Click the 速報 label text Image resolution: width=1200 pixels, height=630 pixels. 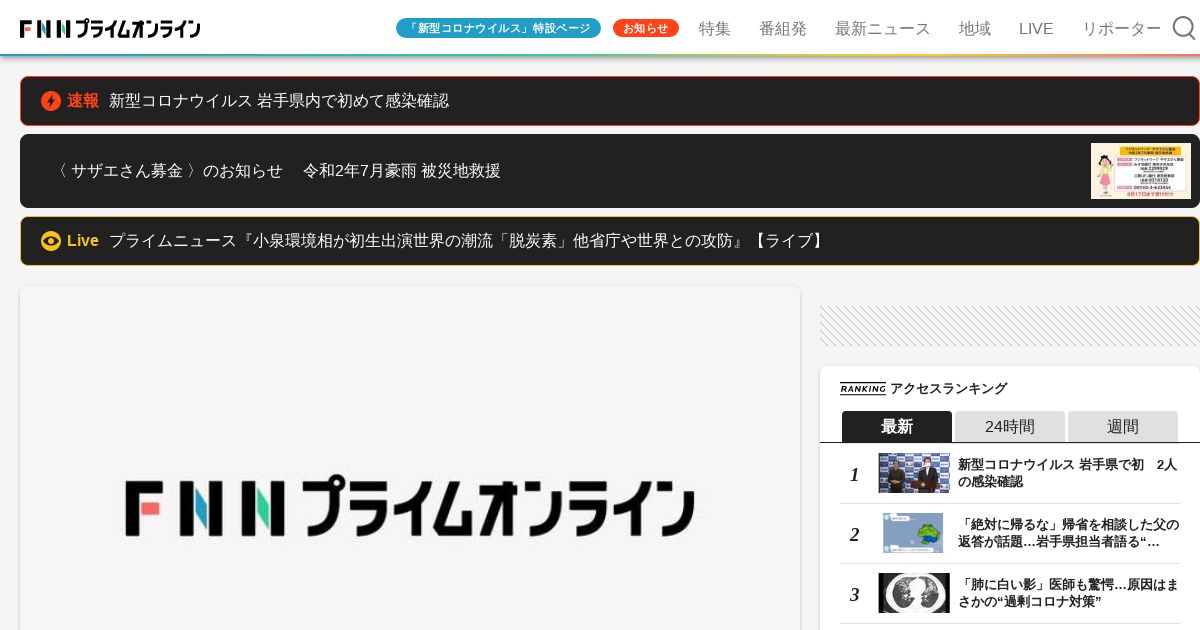[x=83, y=101]
